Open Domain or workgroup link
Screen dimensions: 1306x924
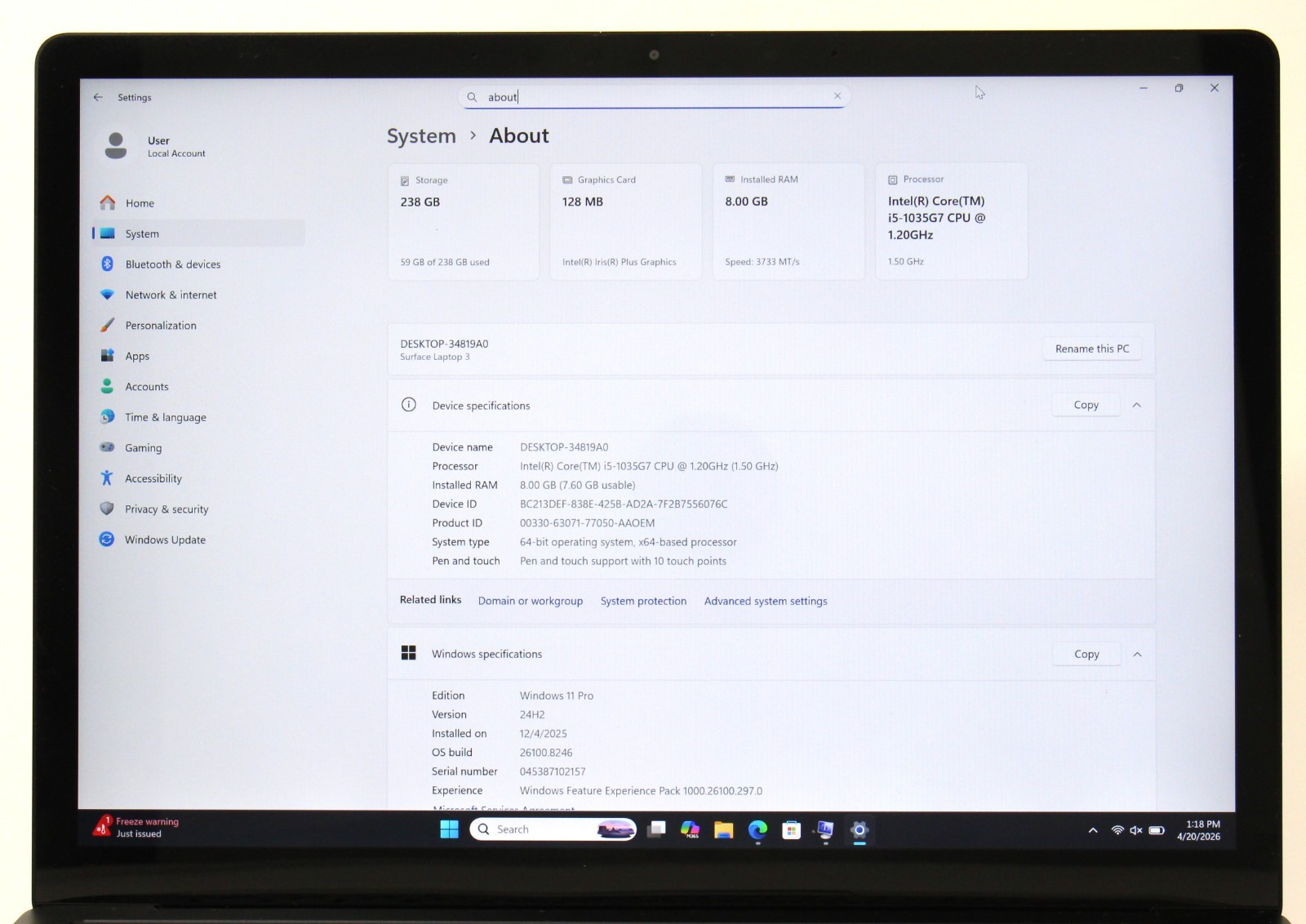coord(531,601)
